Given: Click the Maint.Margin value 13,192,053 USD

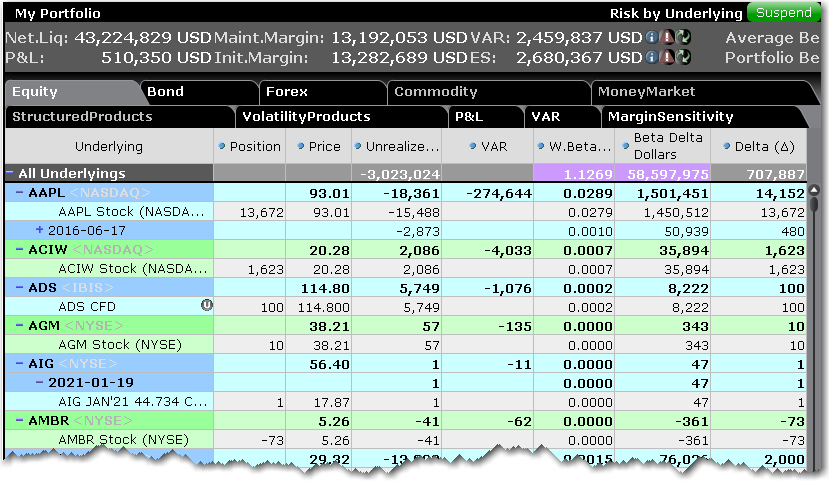Looking at the screenshot, I should [x=399, y=38].
